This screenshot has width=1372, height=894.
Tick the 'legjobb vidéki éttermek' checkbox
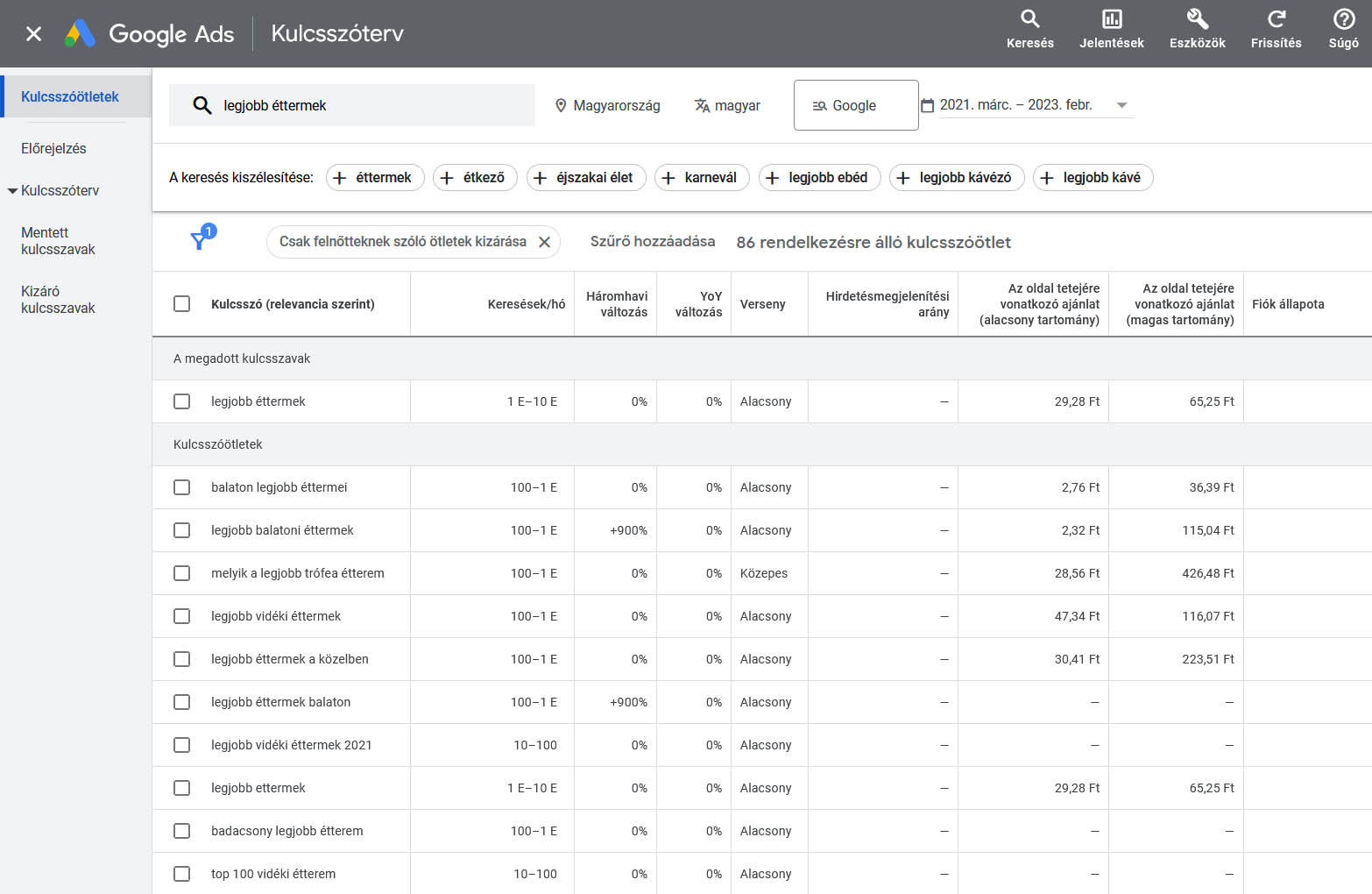click(182, 616)
